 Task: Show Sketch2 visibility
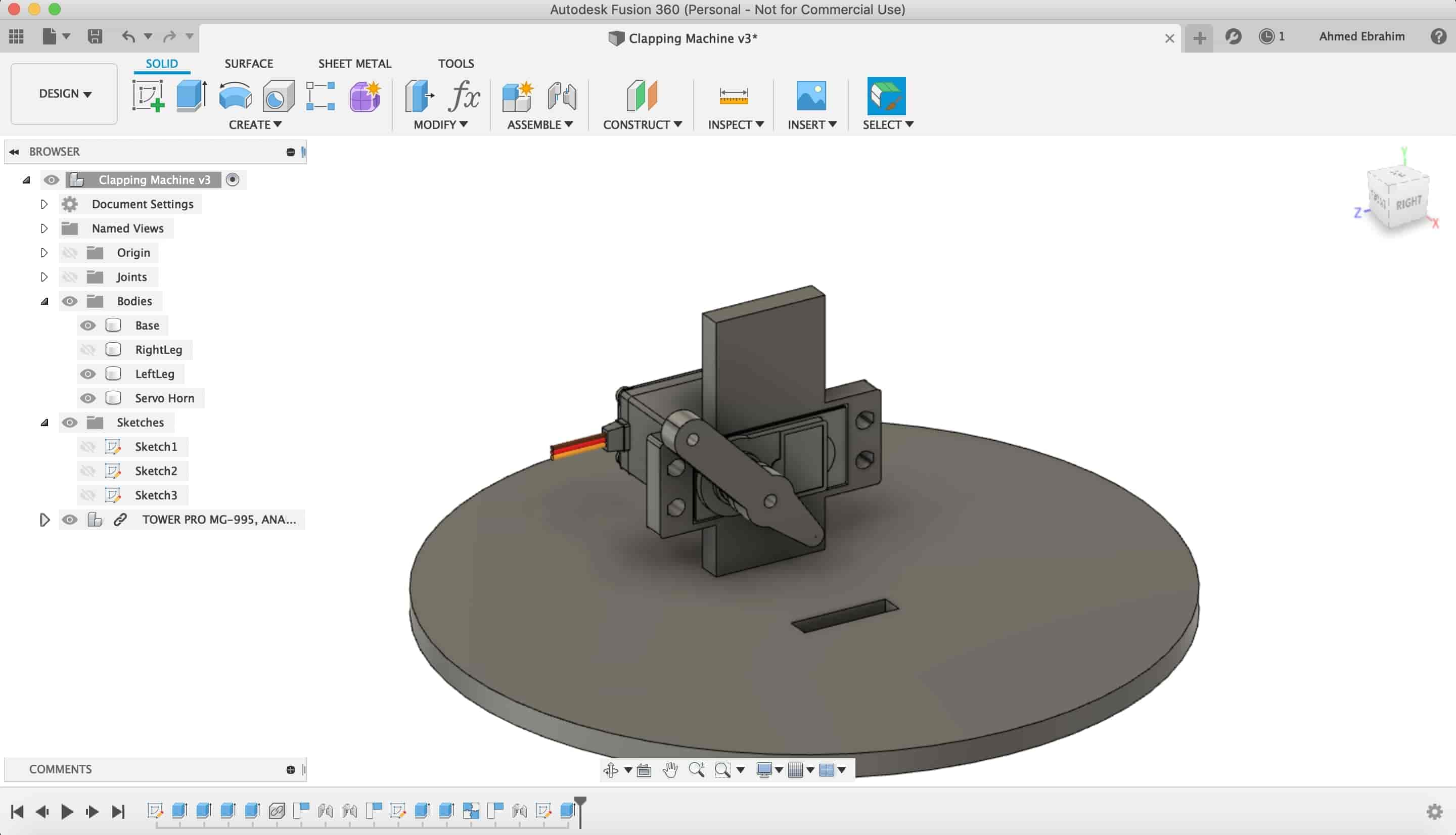point(88,471)
